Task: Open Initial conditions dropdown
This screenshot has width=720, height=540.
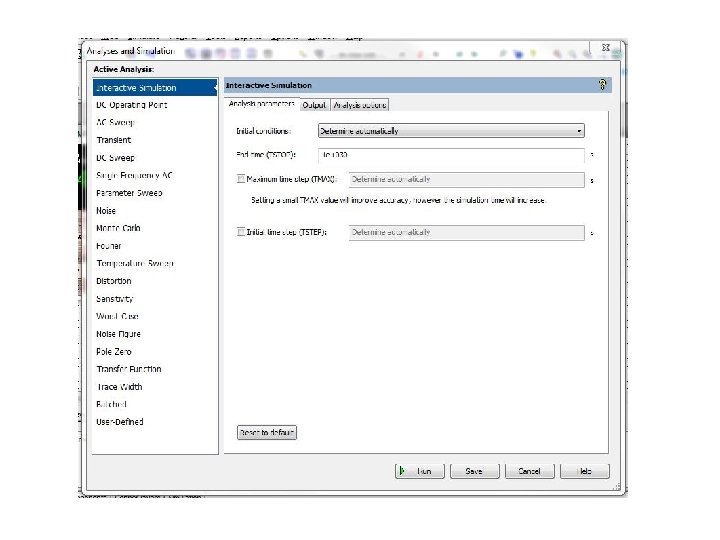Action: [451, 131]
